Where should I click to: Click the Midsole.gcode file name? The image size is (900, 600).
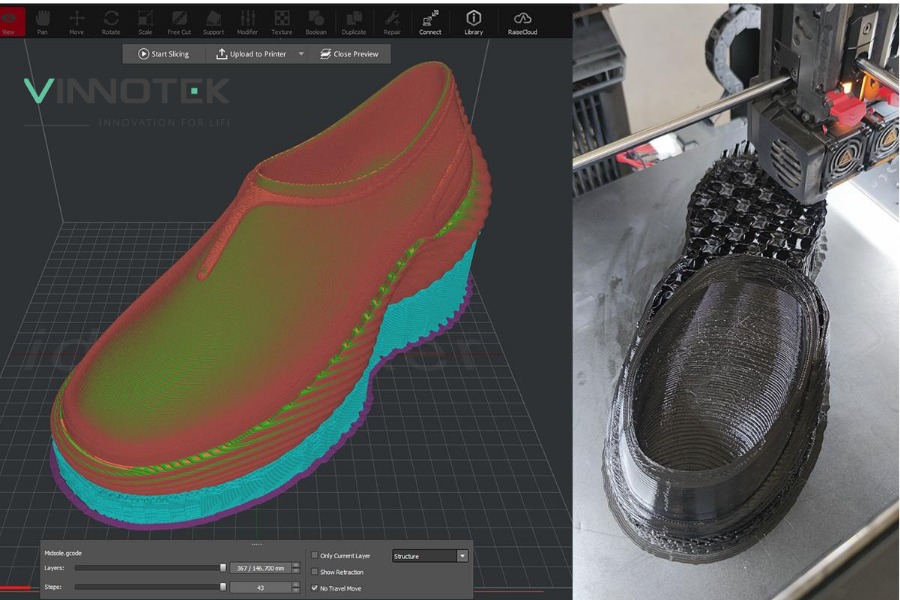pos(63,553)
